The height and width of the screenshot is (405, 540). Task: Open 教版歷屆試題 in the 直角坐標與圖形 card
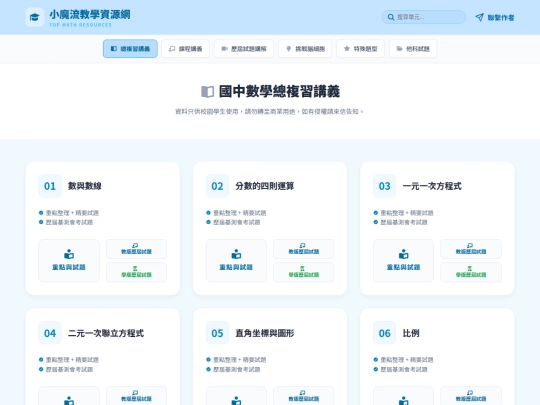pyautogui.click(x=304, y=396)
